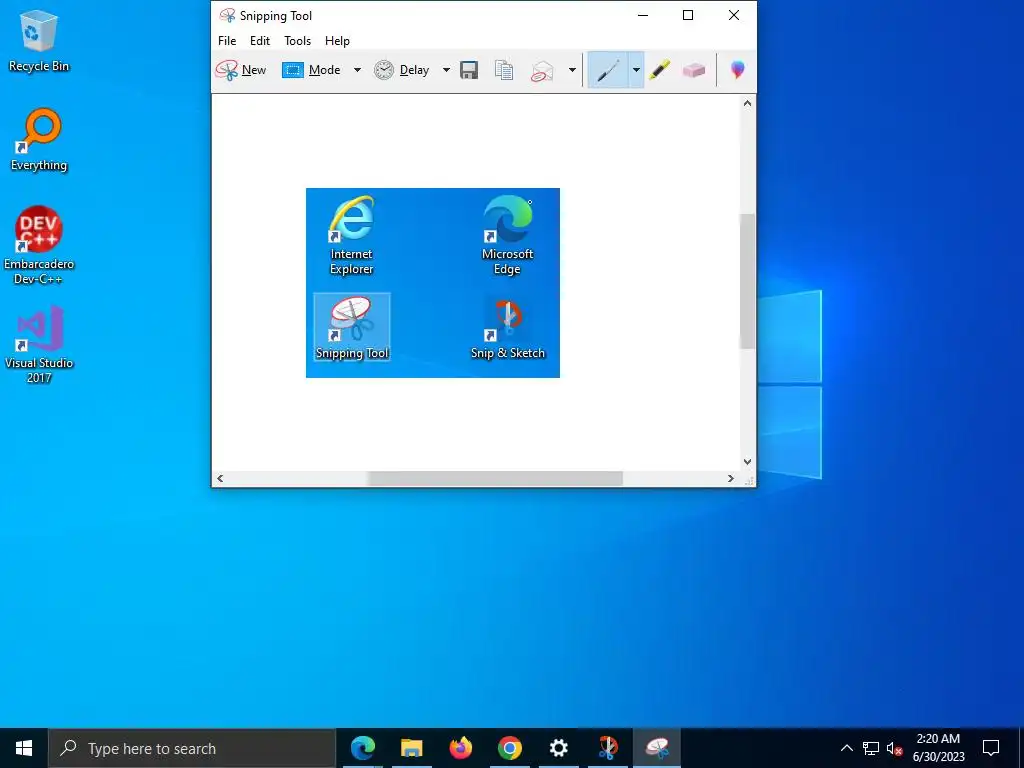Viewport: 1024px width, 768px height.
Task: Expand the Mode dropdown arrow
Action: click(x=357, y=70)
